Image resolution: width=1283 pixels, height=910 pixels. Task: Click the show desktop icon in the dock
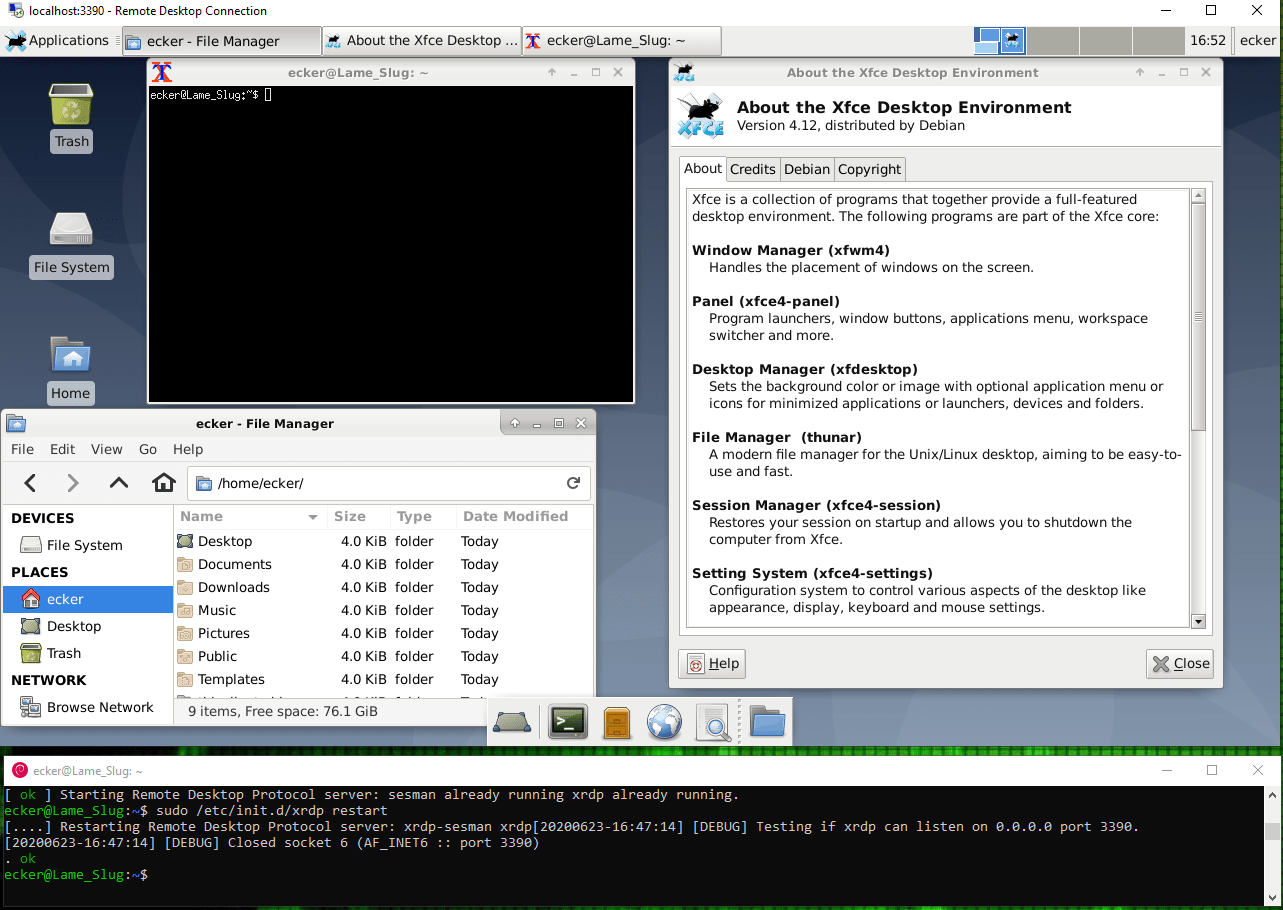coord(512,721)
